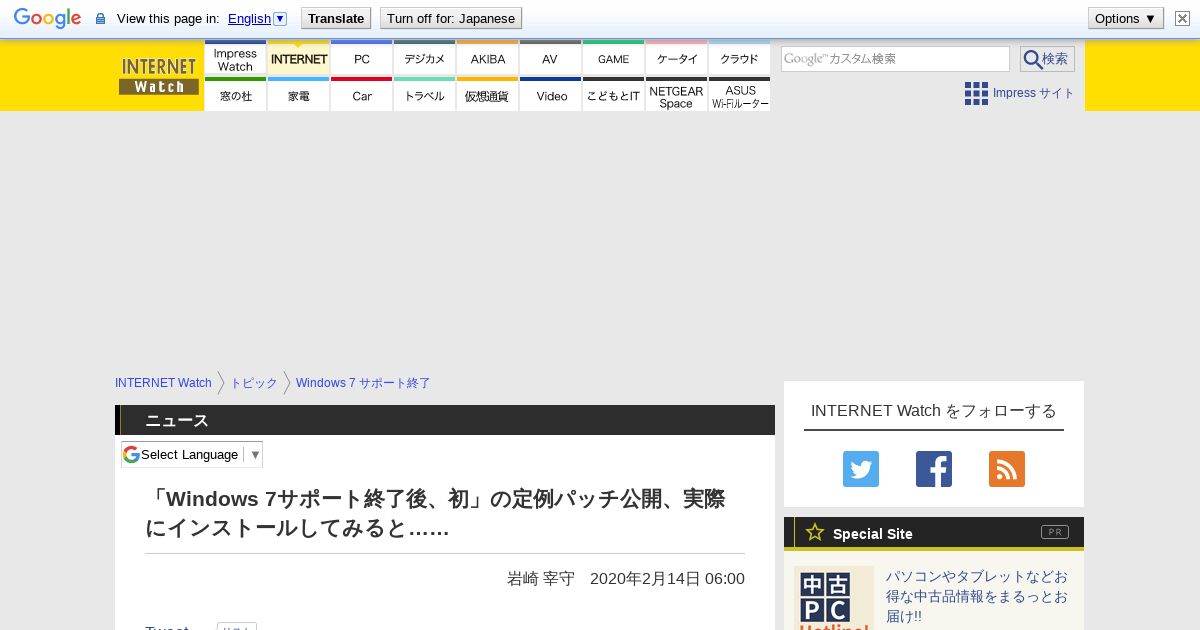Screen dimensions: 1200x630
Task: Open the パソコンやタブレット 中古品情報 link
Action: [x=977, y=596]
